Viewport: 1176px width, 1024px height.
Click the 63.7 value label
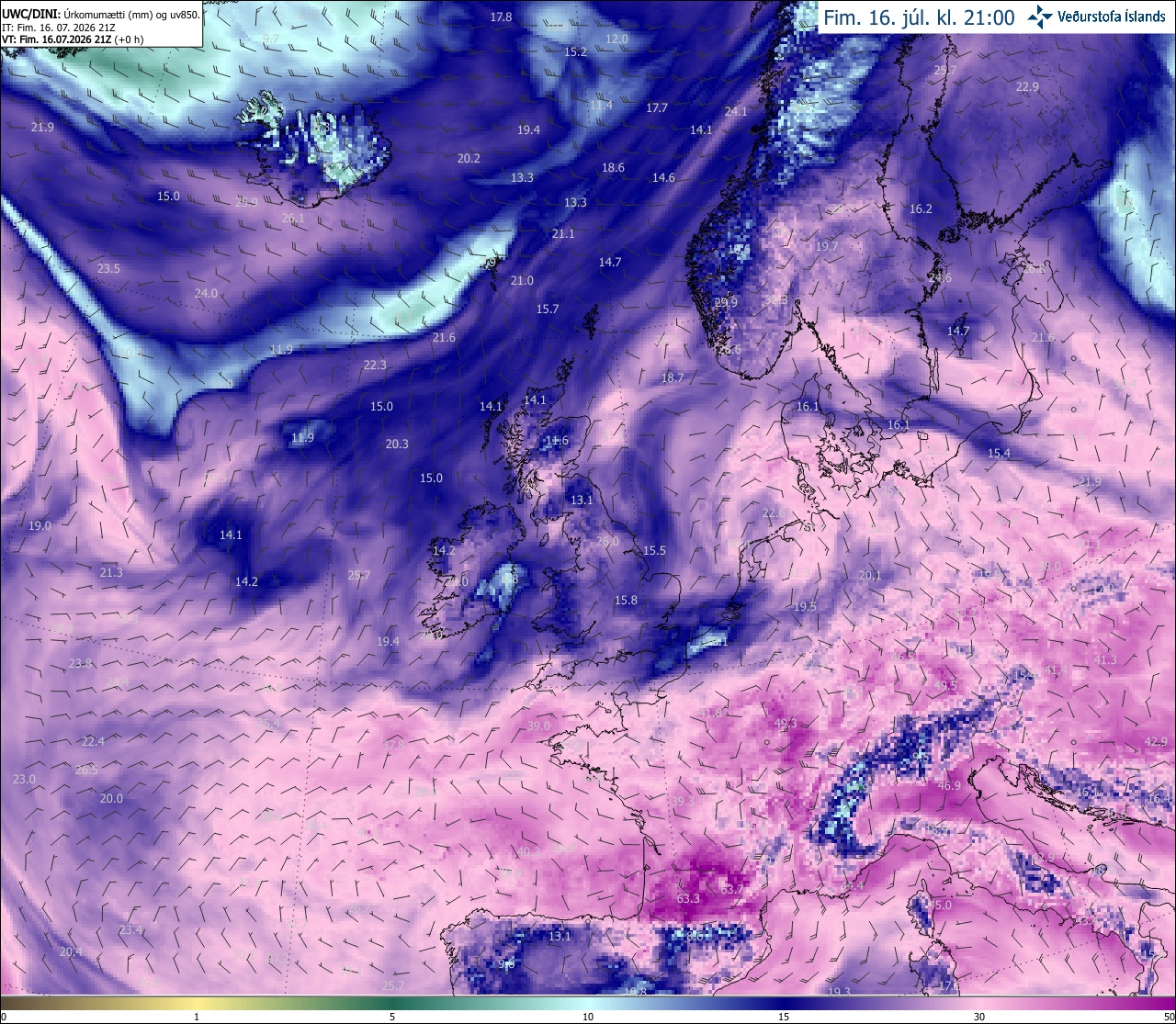click(731, 889)
